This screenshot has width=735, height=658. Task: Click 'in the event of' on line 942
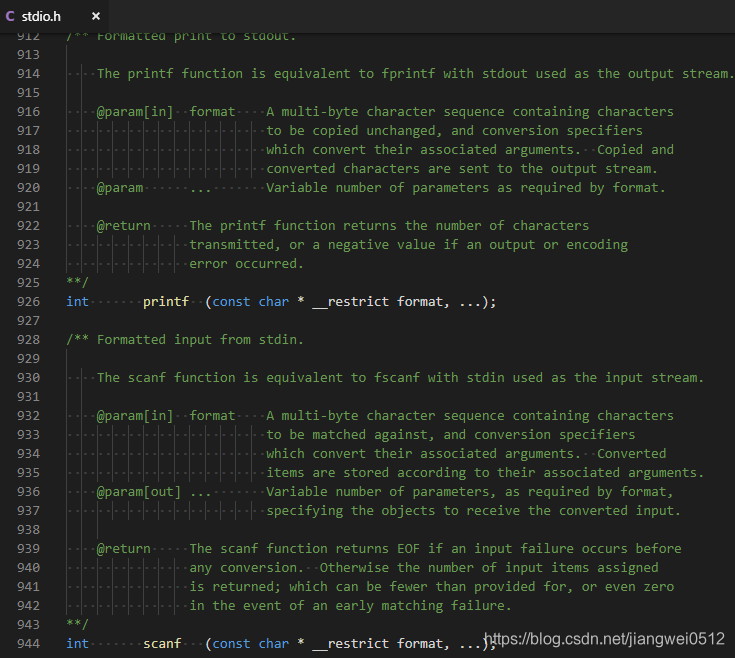click(x=247, y=606)
